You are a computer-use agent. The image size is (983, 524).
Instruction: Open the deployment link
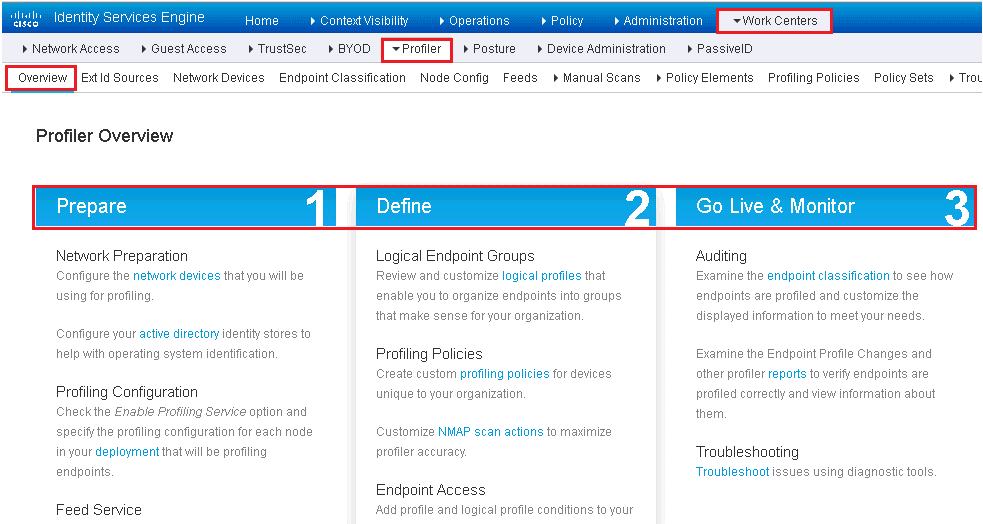pos(127,452)
